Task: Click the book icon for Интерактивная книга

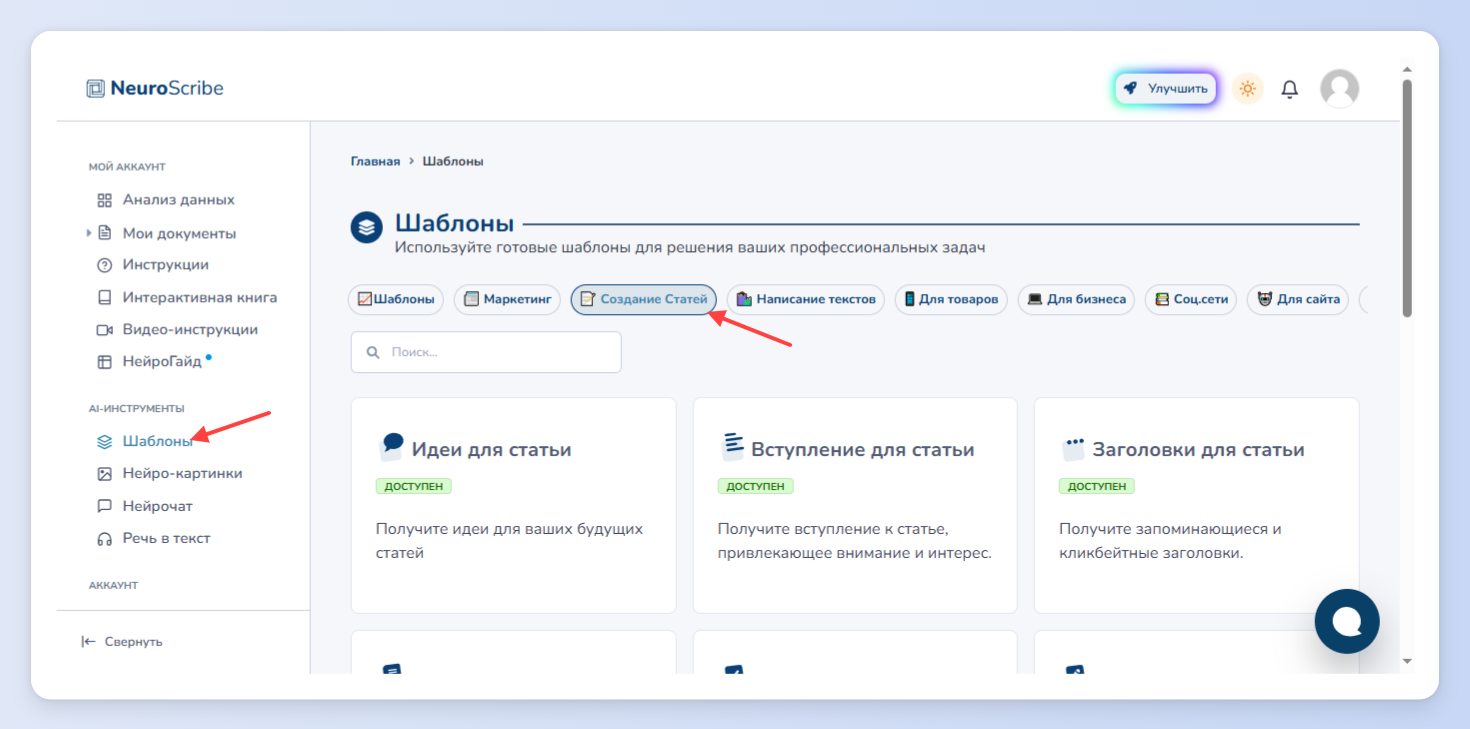Action: pyautogui.click(x=104, y=297)
